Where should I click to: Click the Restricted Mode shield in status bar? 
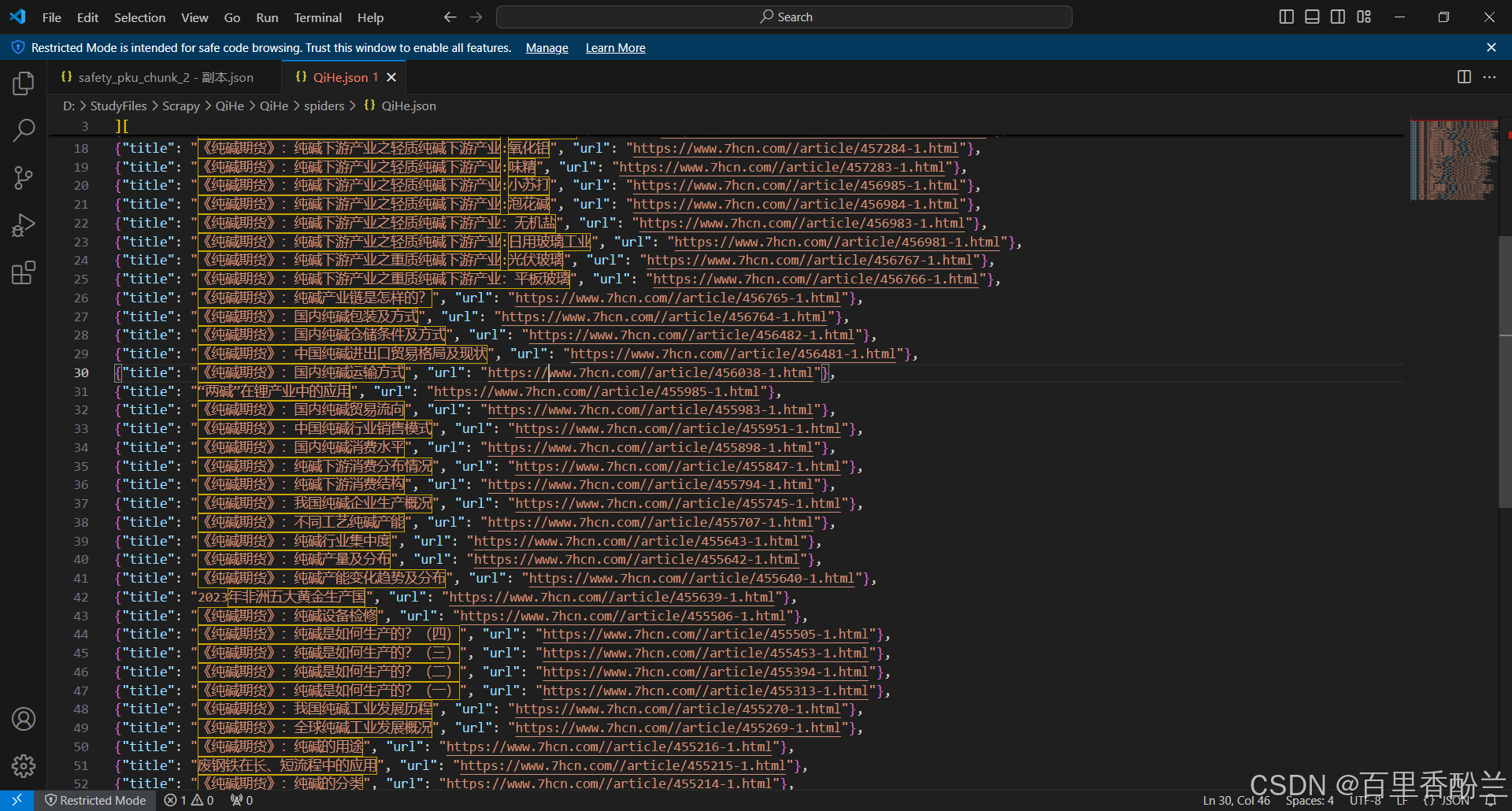point(95,800)
